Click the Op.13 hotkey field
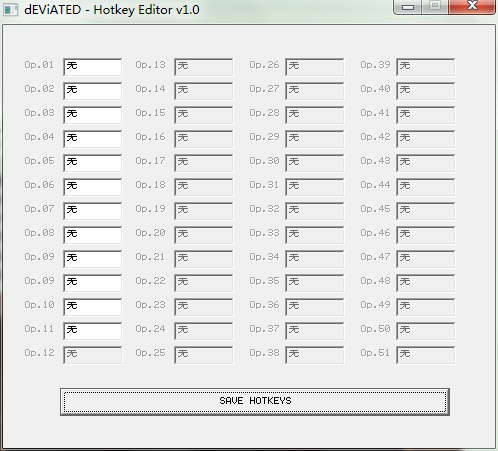The width and height of the screenshot is (498, 451). click(x=204, y=67)
